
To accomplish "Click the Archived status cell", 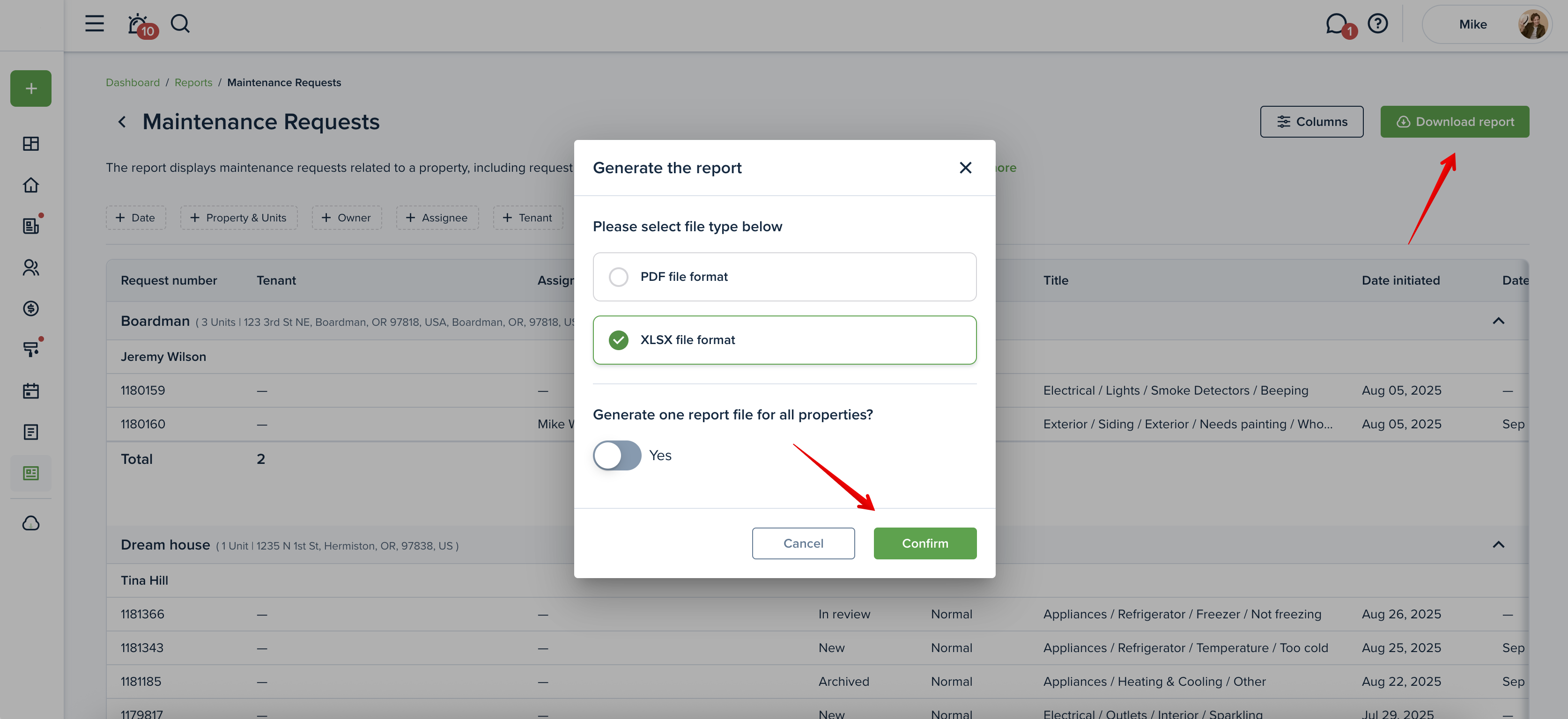I will coord(843,681).
